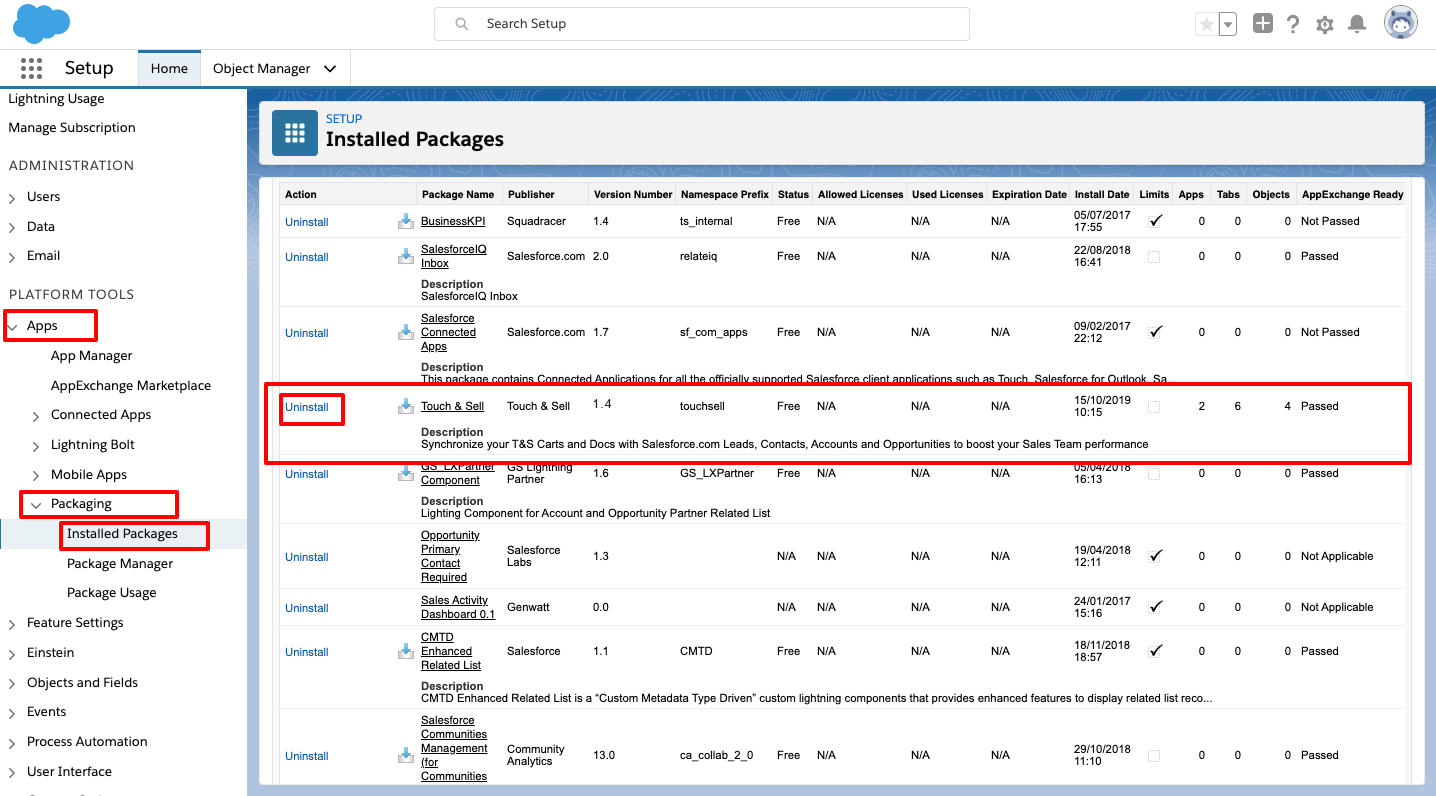Open the notifications bell
Image resolution: width=1436 pixels, height=796 pixels.
coord(1357,24)
